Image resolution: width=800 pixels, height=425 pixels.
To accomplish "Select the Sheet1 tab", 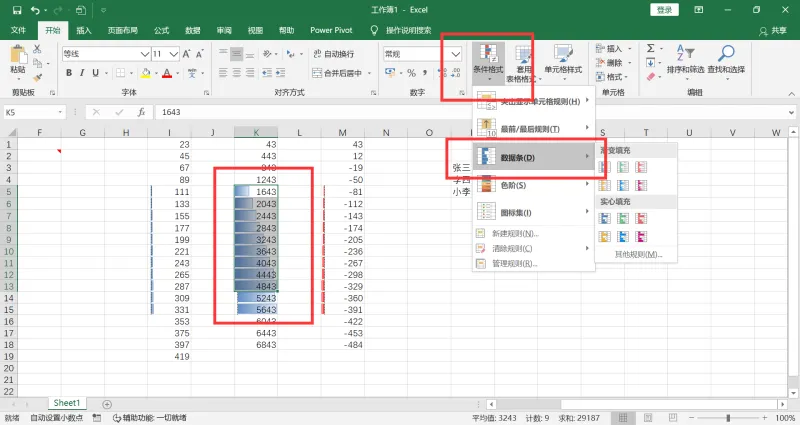I will tap(67, 403).
